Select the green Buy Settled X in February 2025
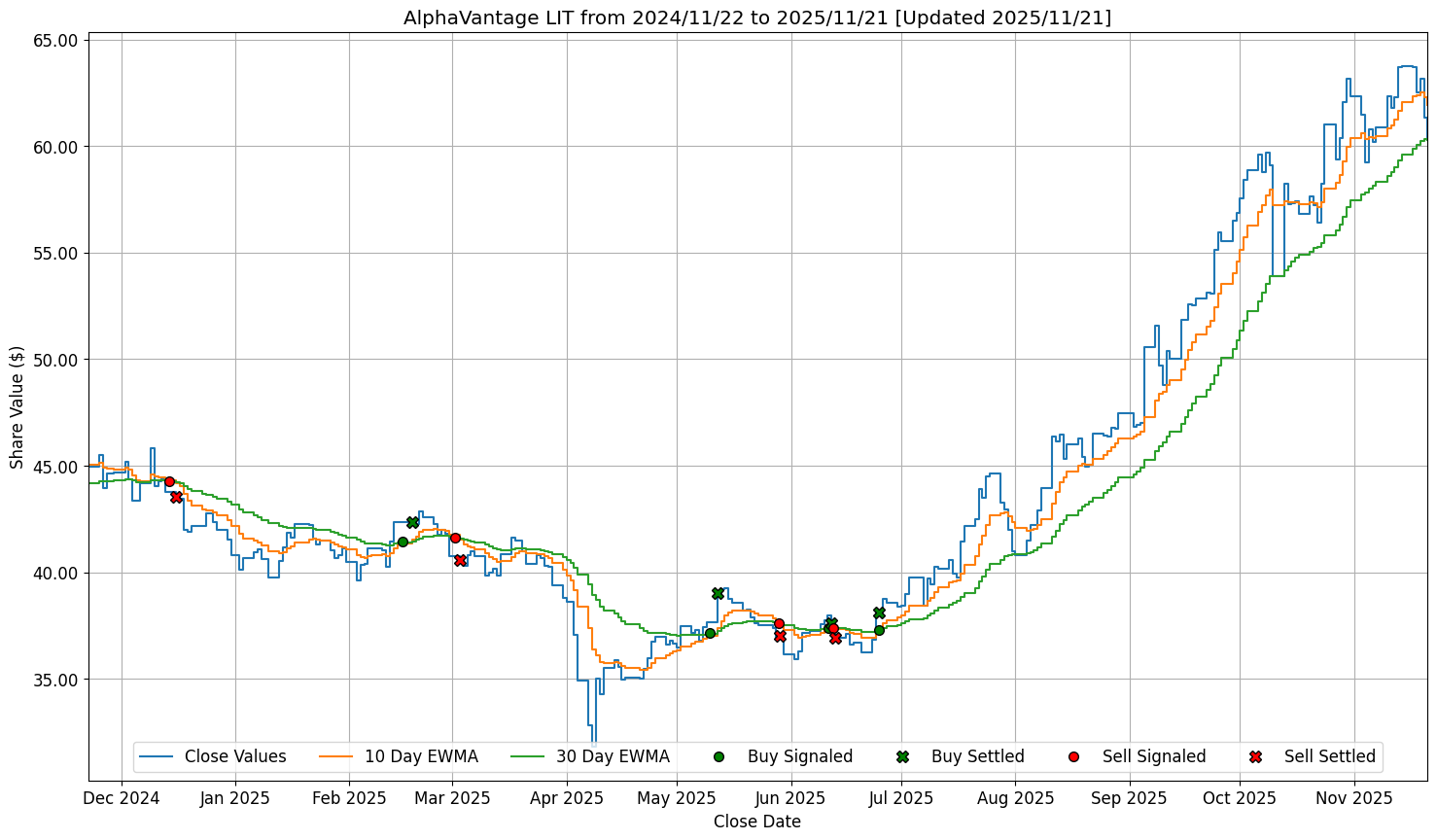 [412, 522]
